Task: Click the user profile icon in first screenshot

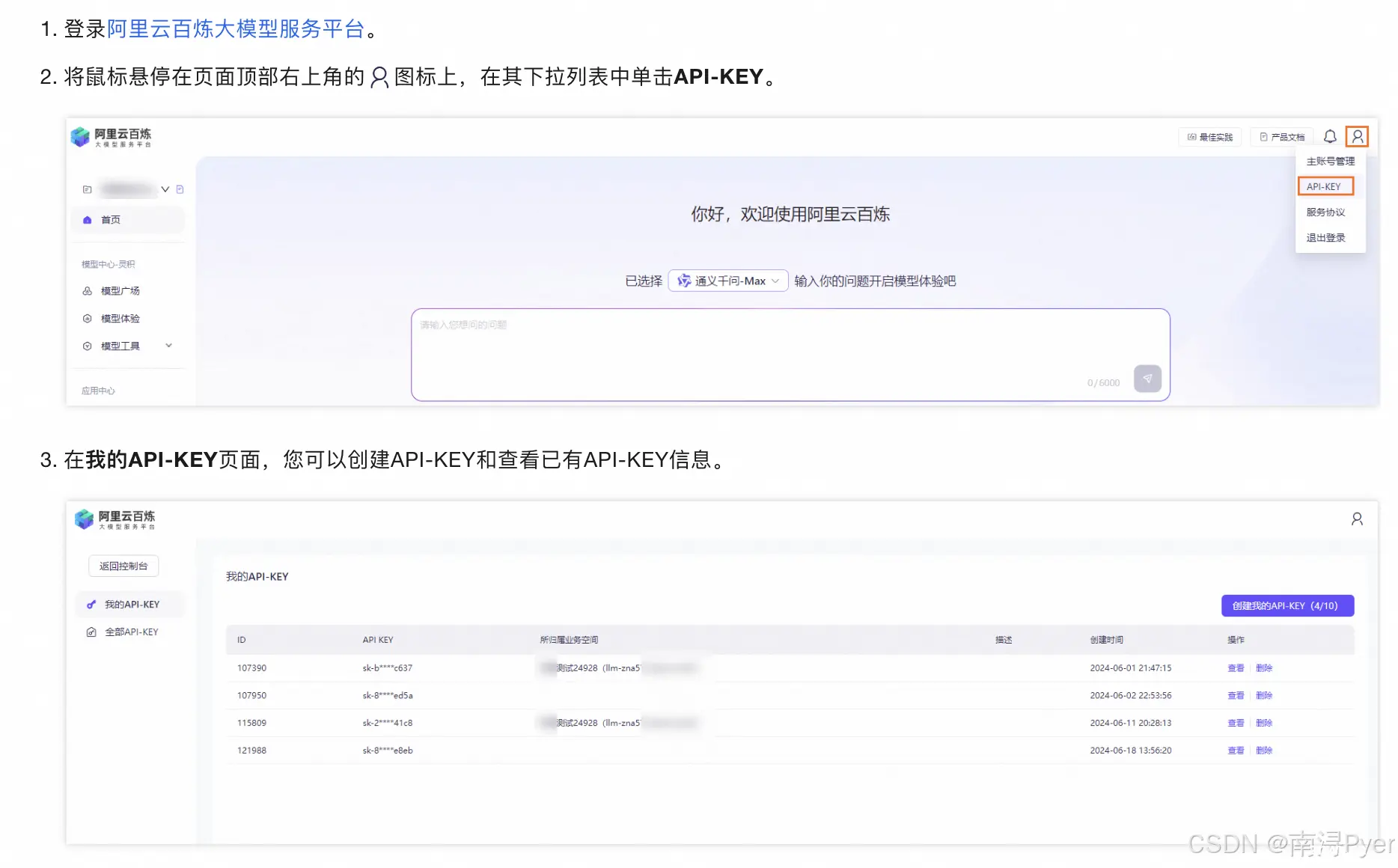Action: (x=1357, y=136)
